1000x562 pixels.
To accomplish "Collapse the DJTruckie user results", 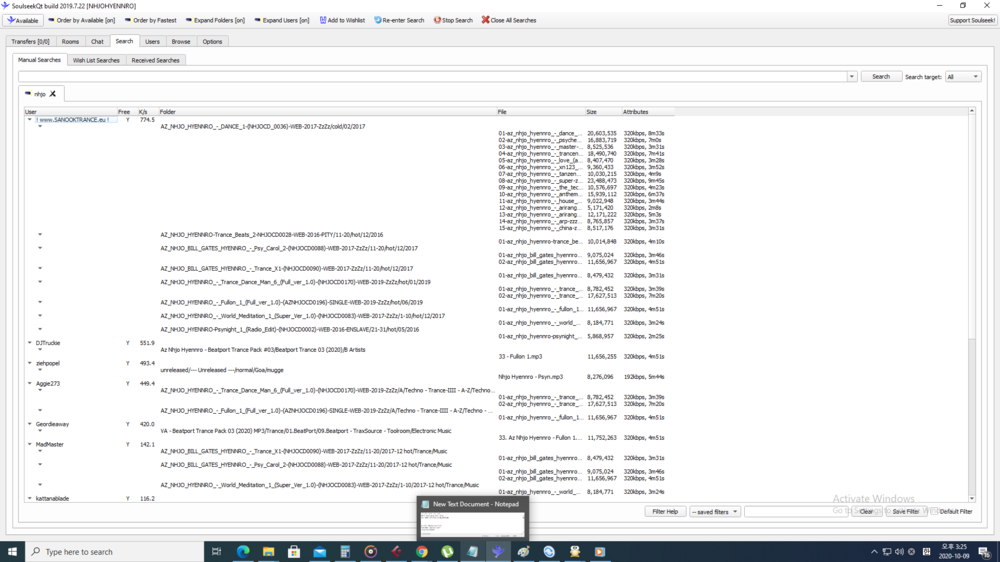I will [x=29, y=343].
